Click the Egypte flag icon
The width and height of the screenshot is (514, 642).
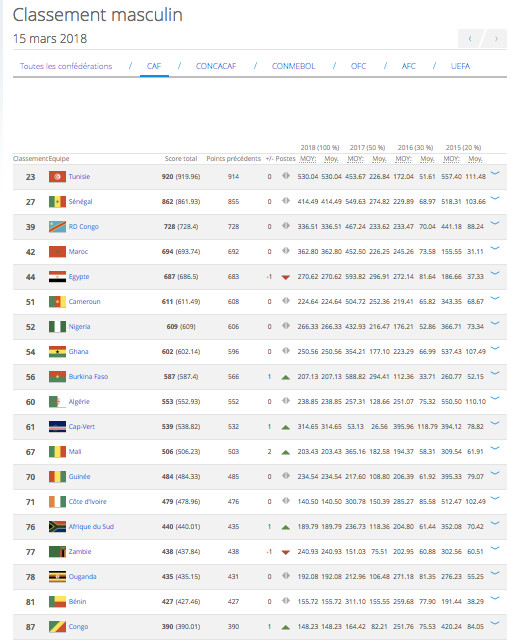click(x=57, y=277)
